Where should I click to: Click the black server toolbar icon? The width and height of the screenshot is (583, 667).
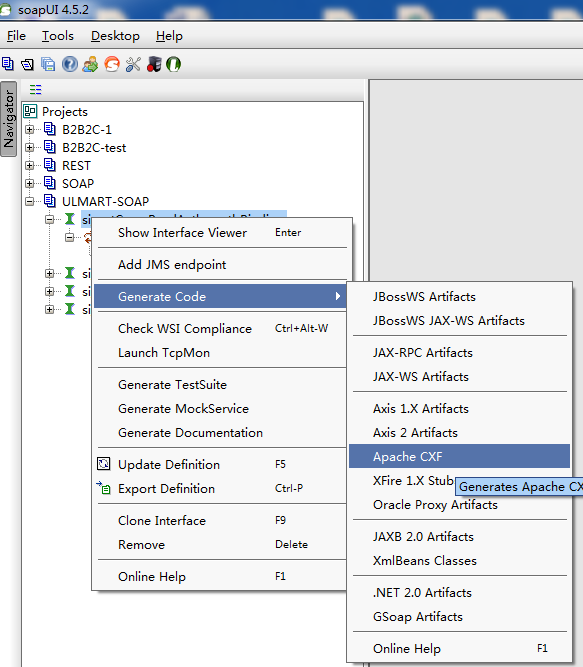[x=154, y=64]
